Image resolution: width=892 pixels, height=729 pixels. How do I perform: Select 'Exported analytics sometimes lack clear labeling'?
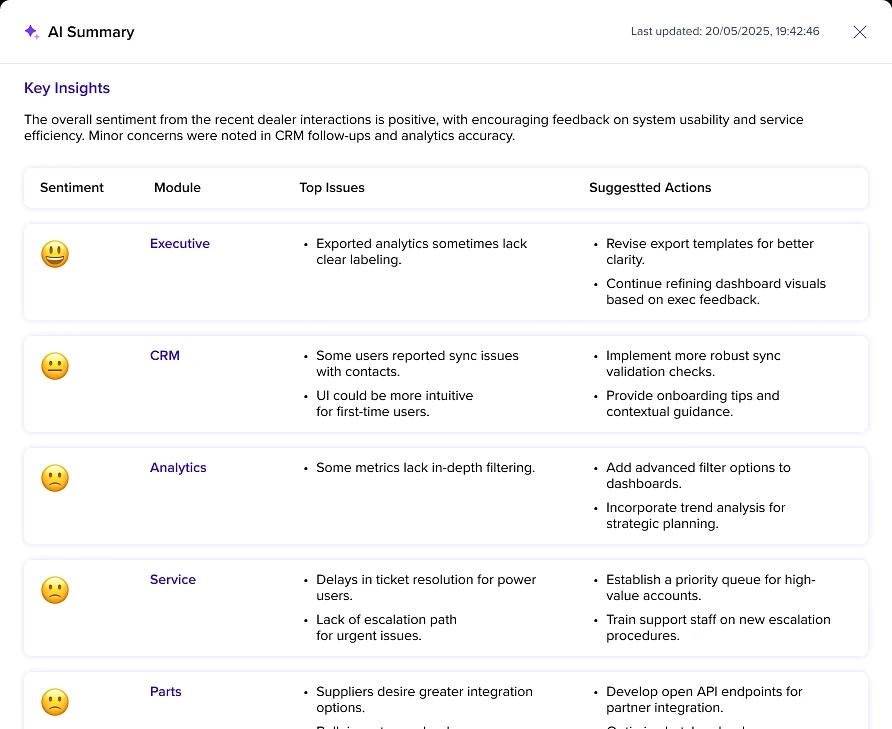[x=422, y=252]
